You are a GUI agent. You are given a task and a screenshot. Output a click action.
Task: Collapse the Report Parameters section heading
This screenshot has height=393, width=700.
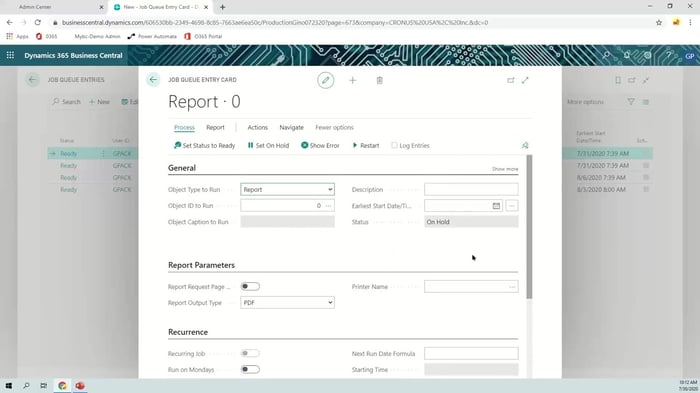[x=201, y=265]
